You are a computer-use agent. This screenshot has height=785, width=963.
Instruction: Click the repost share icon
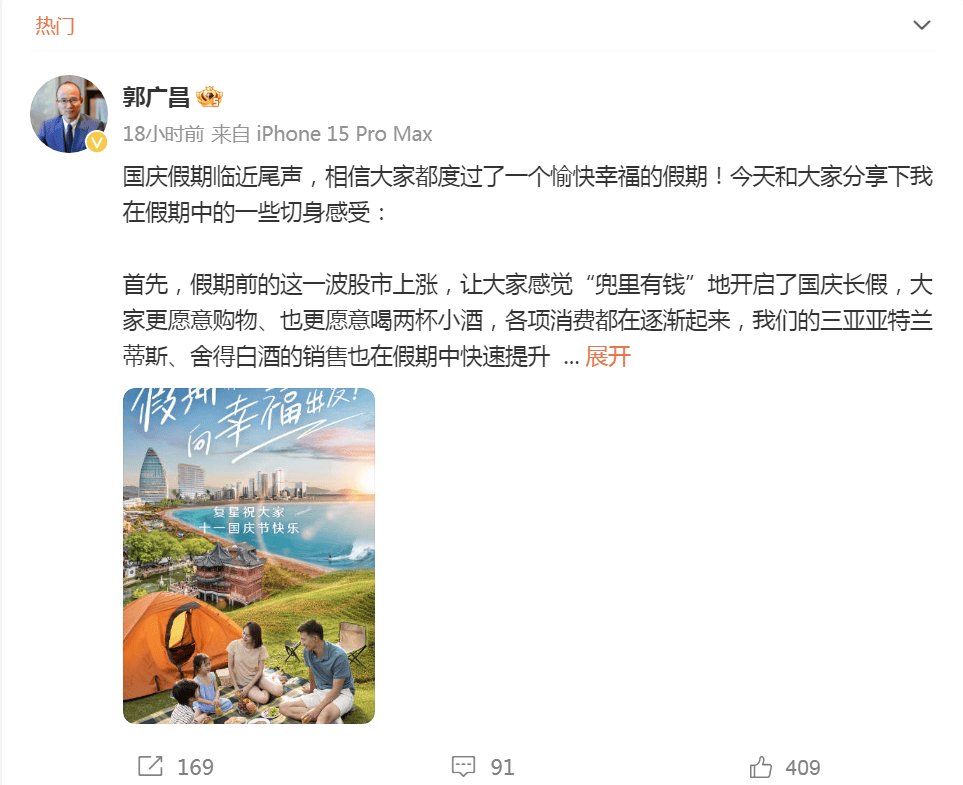[150, 767]
